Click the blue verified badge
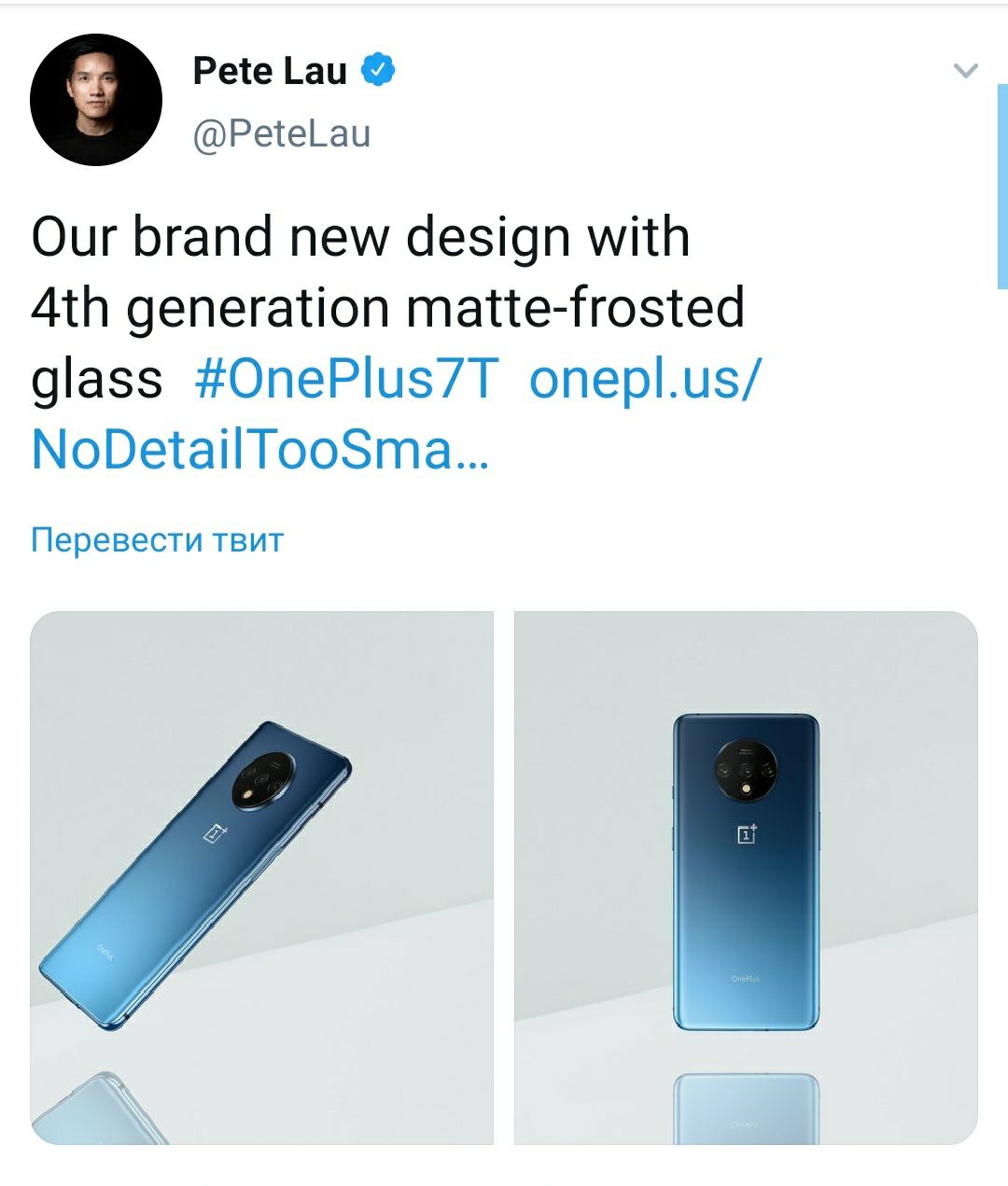The height and width of the screenshot is (1186, 1008). tap(379, 70)
